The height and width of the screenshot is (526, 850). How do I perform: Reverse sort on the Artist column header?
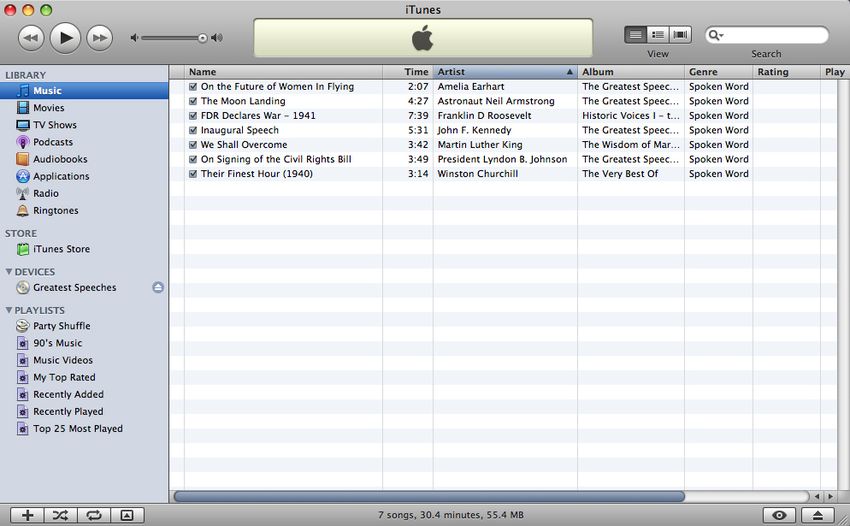coord(505,72)
